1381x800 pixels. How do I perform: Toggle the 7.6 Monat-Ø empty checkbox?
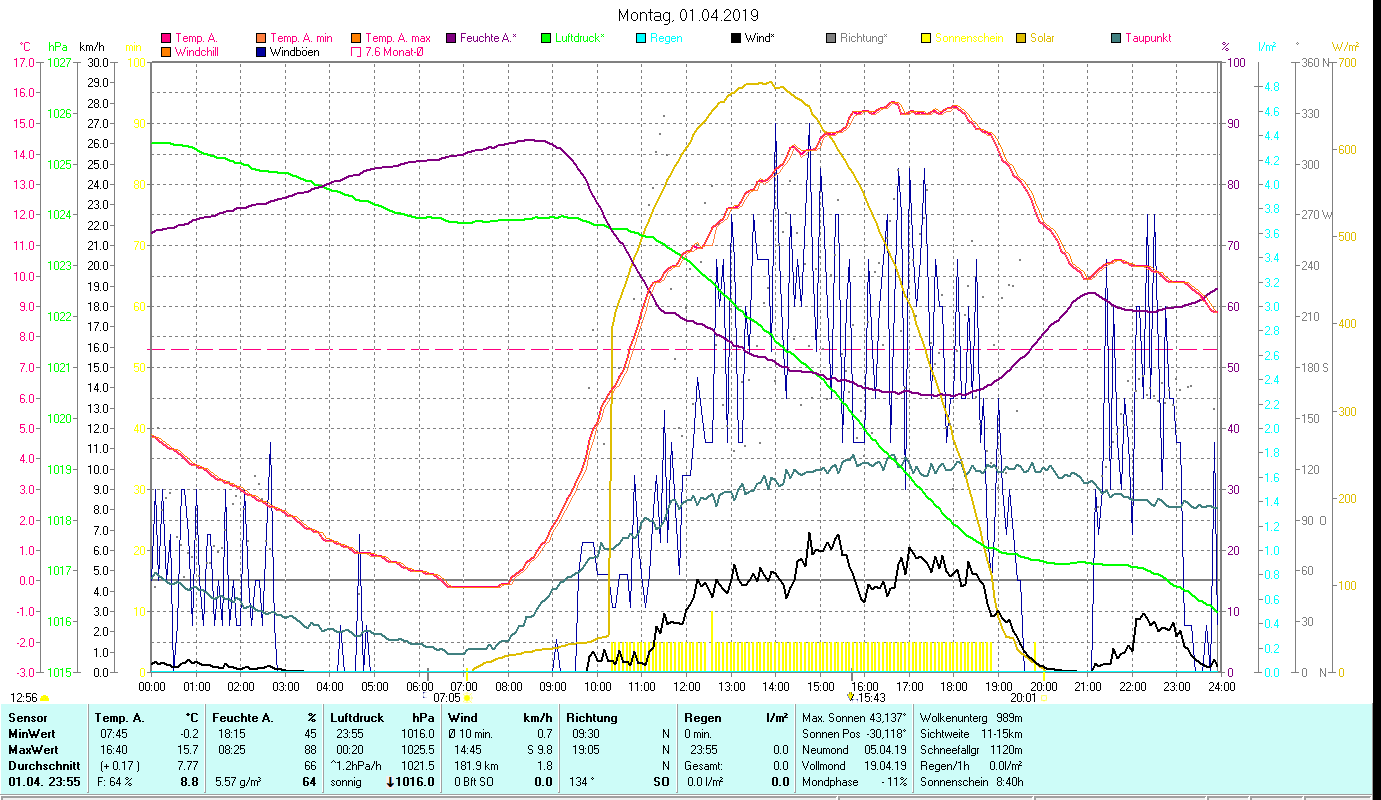[x=355, y=52]
